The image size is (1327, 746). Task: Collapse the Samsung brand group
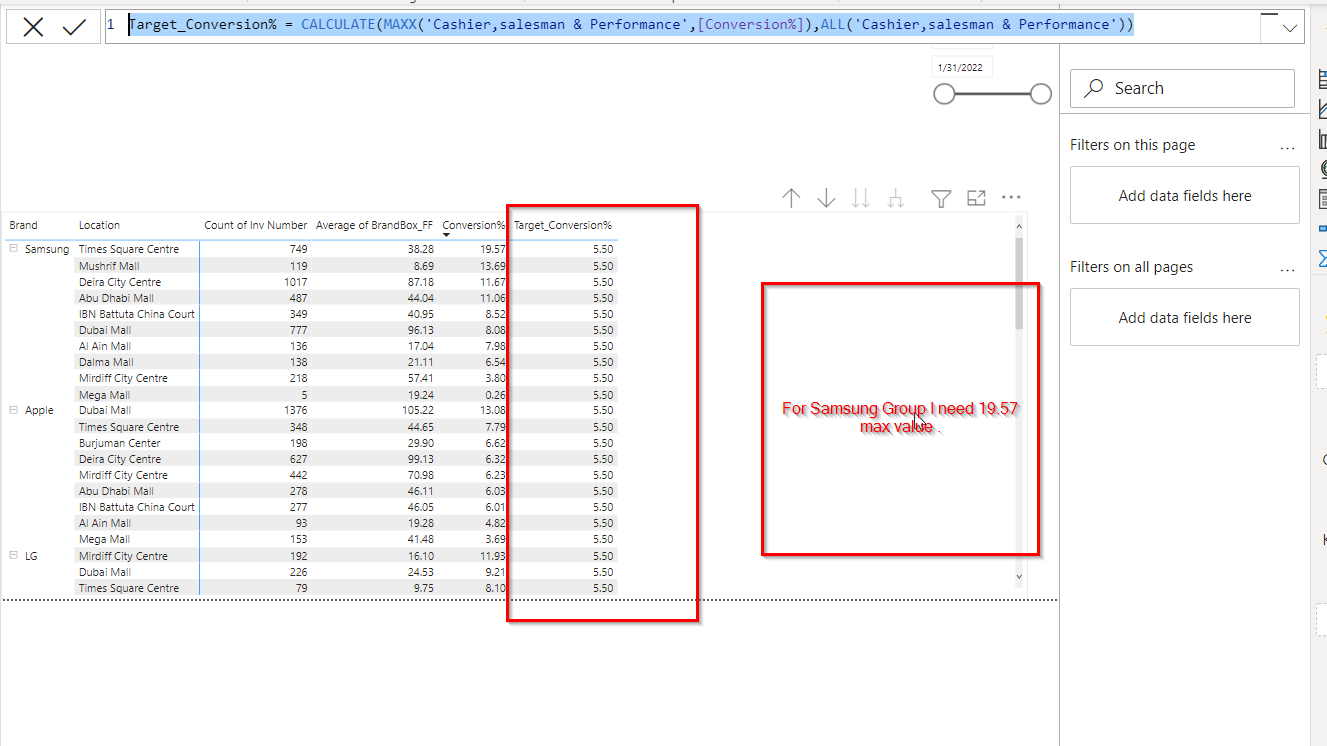(x=14, y=249)
